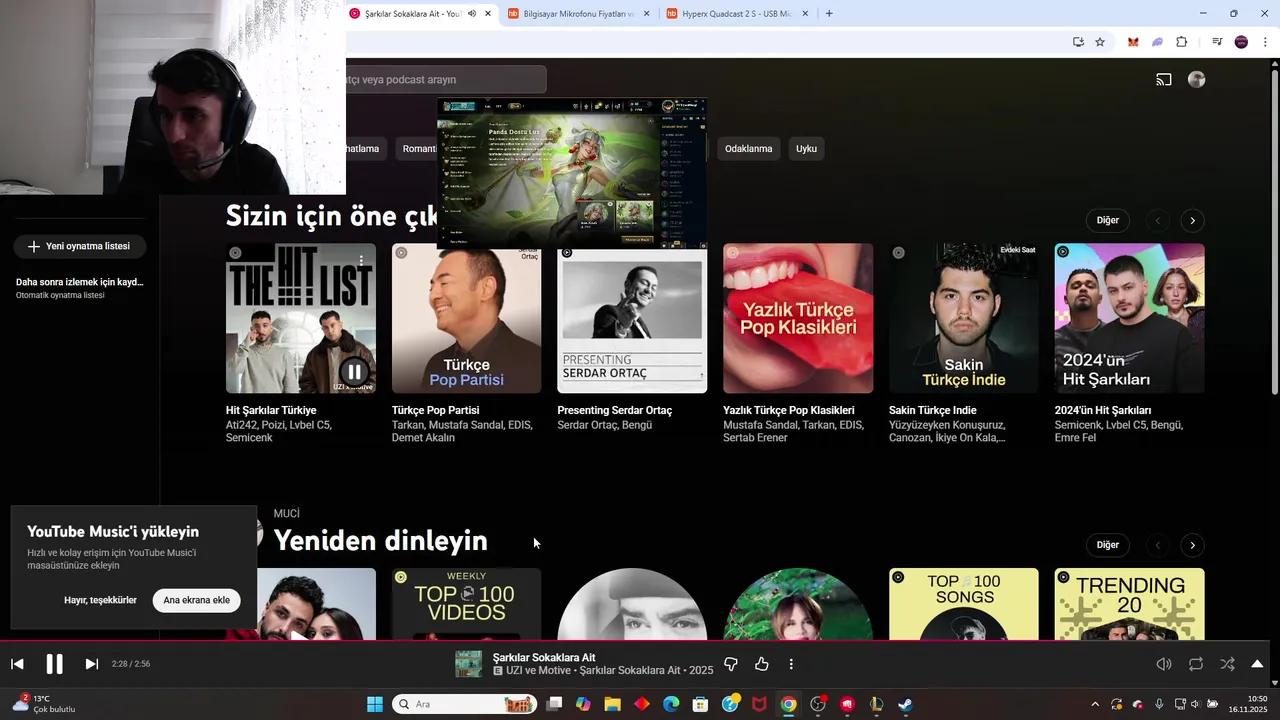Dismiss install prompt with Hayır, teşekkürler

[100, 600]
